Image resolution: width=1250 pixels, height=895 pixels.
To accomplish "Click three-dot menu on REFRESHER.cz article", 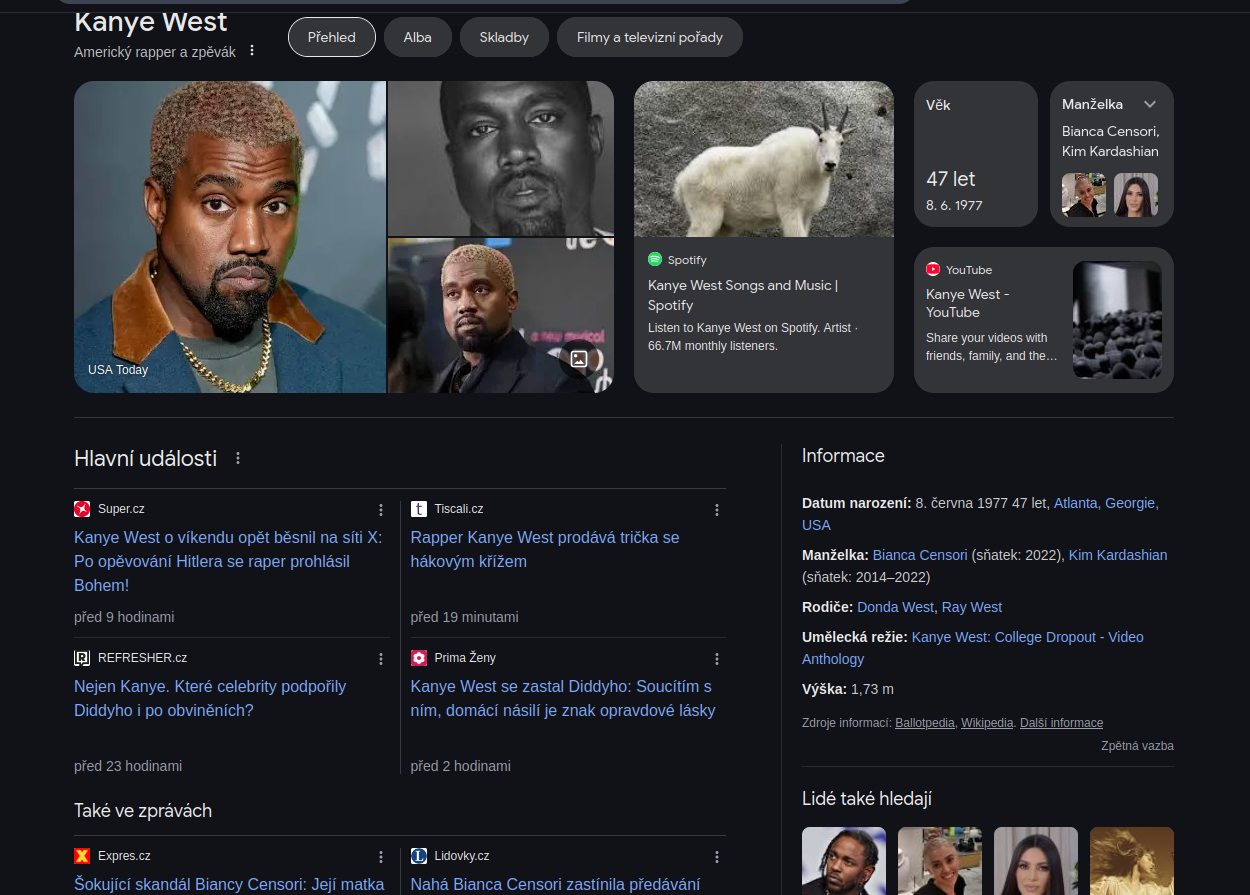I will point(380,659).
